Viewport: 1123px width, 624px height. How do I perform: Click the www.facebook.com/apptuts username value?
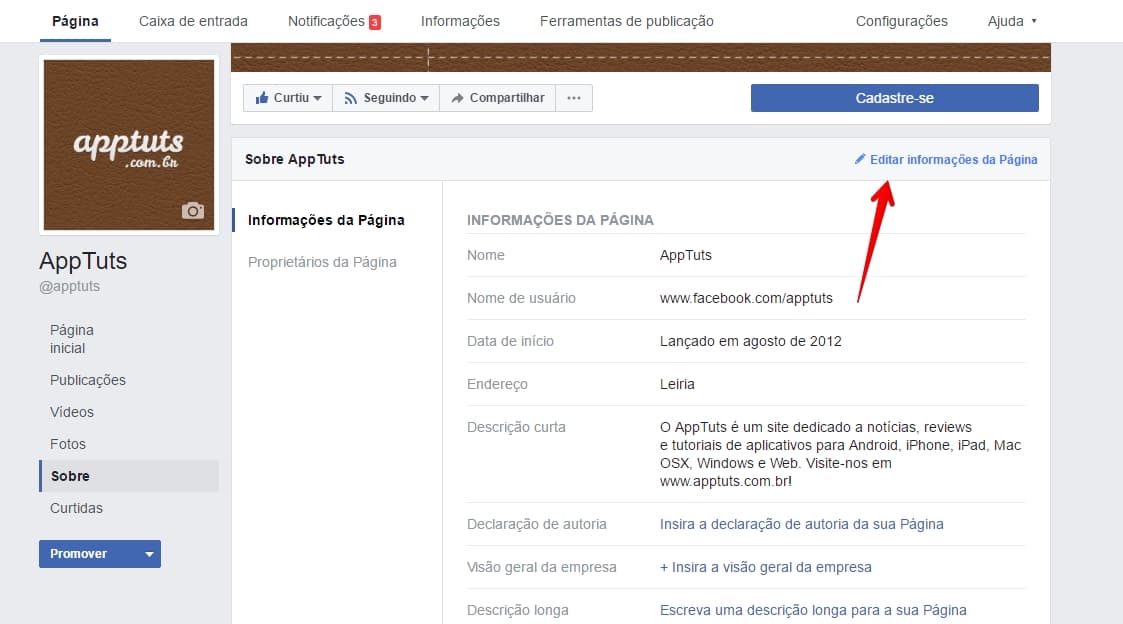click(x=746, y=298)
